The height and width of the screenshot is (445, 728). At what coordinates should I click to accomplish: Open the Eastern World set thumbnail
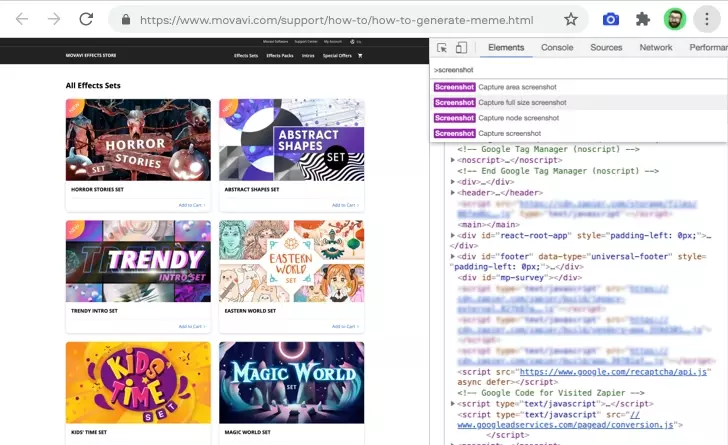(292, 261)
